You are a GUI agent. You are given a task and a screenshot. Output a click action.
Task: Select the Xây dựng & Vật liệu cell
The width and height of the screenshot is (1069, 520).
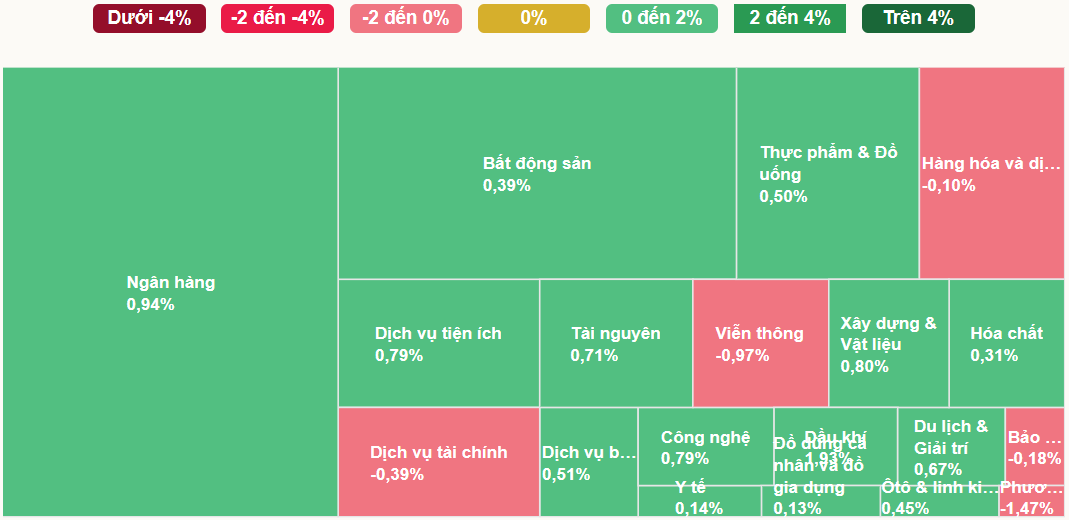pos(888,343)
